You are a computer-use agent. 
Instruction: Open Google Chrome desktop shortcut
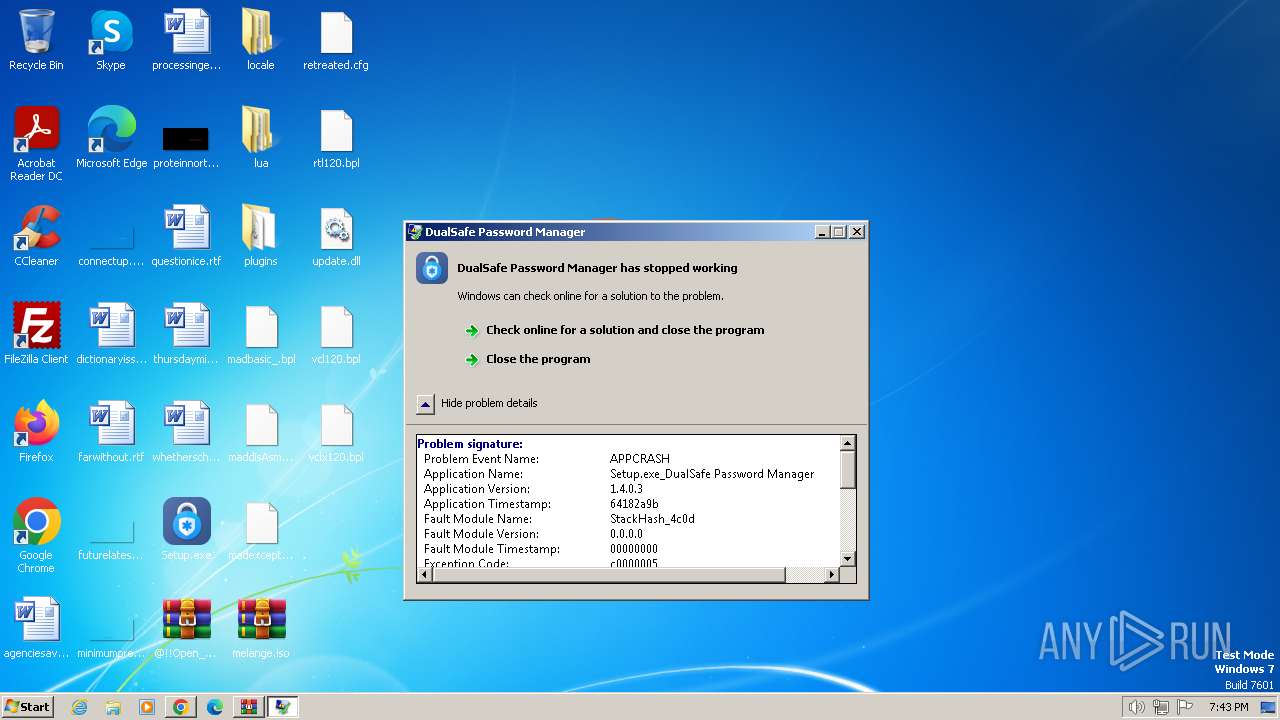36,536
